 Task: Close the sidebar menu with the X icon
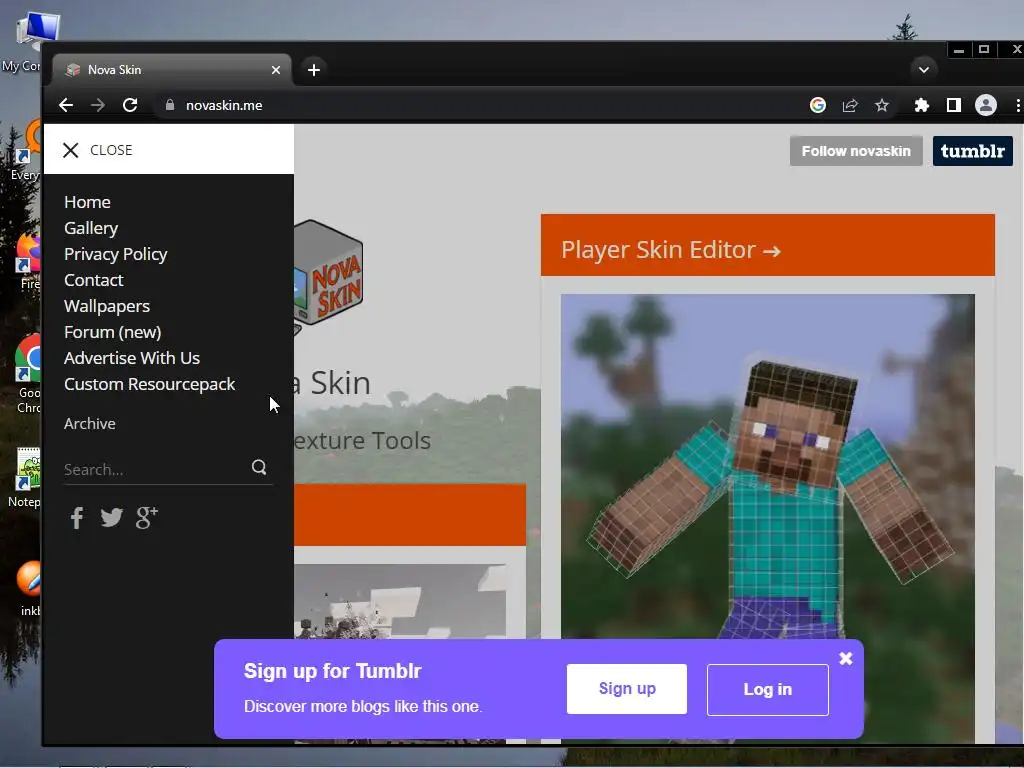tap(71, 150)
